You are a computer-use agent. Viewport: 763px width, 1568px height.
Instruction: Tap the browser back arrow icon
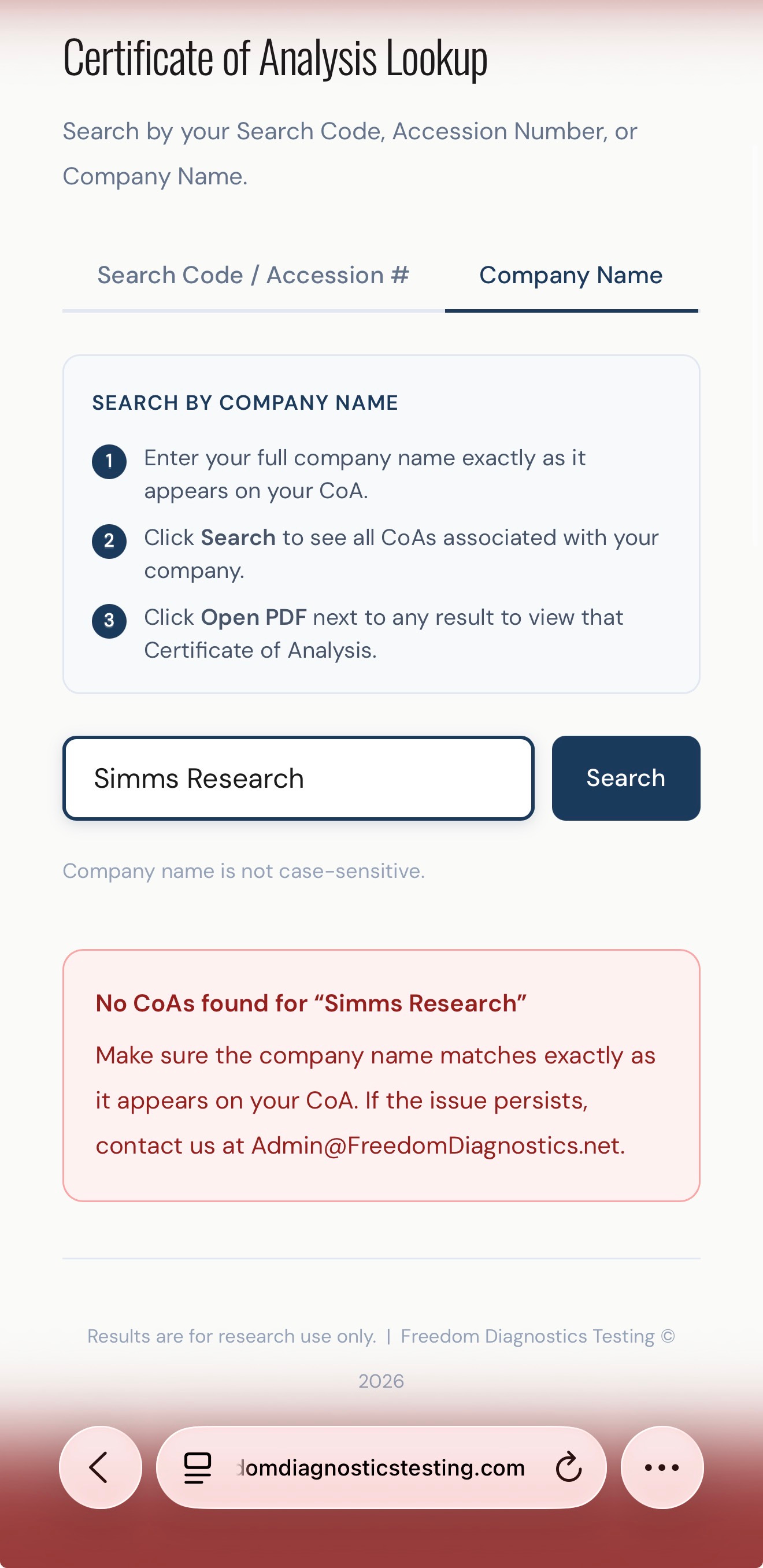100,1467
